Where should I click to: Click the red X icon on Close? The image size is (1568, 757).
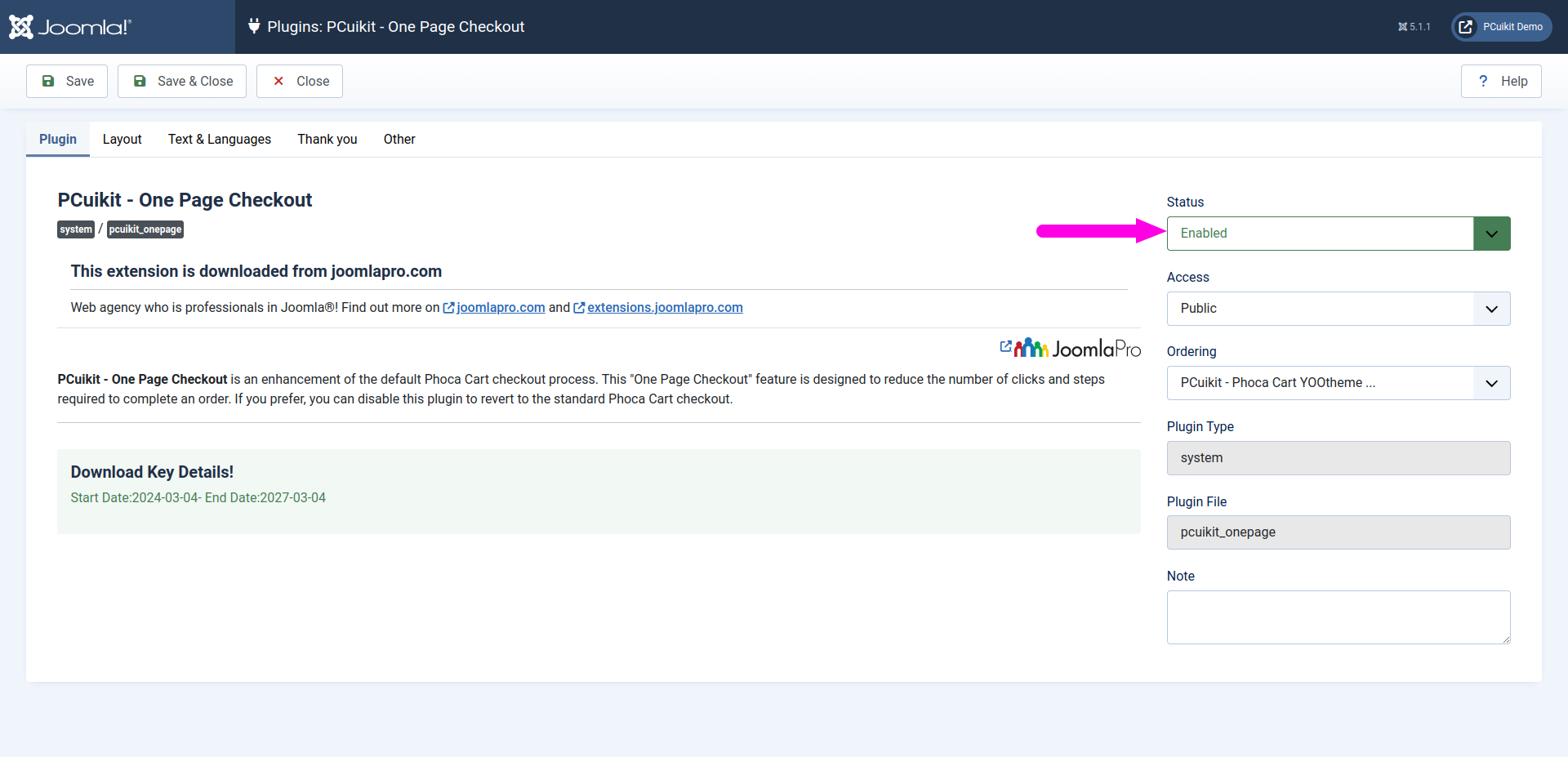tap(278, 81)
